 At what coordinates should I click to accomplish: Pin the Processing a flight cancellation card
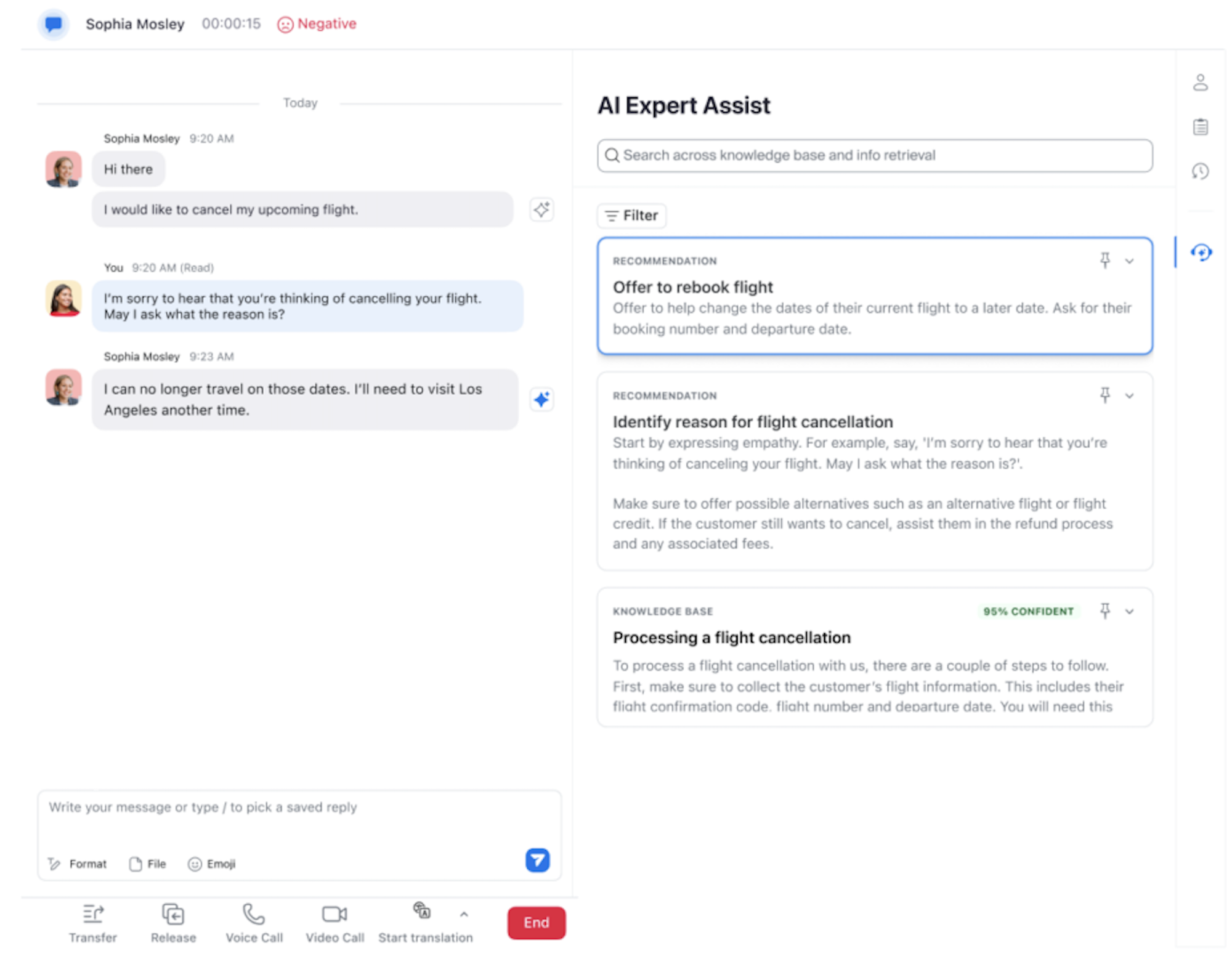1105,611
